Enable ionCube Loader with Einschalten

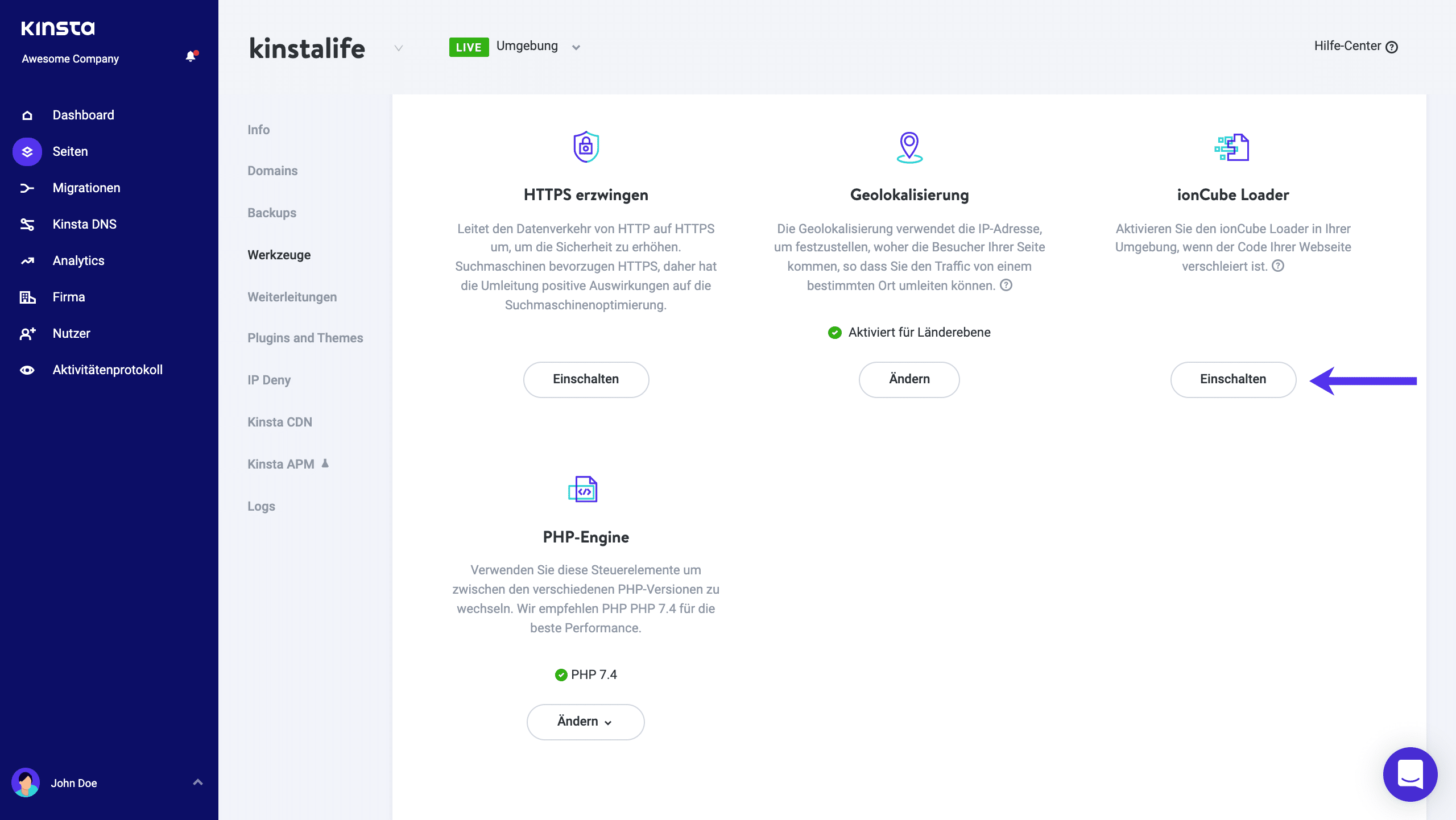[x=1233, y=379]
